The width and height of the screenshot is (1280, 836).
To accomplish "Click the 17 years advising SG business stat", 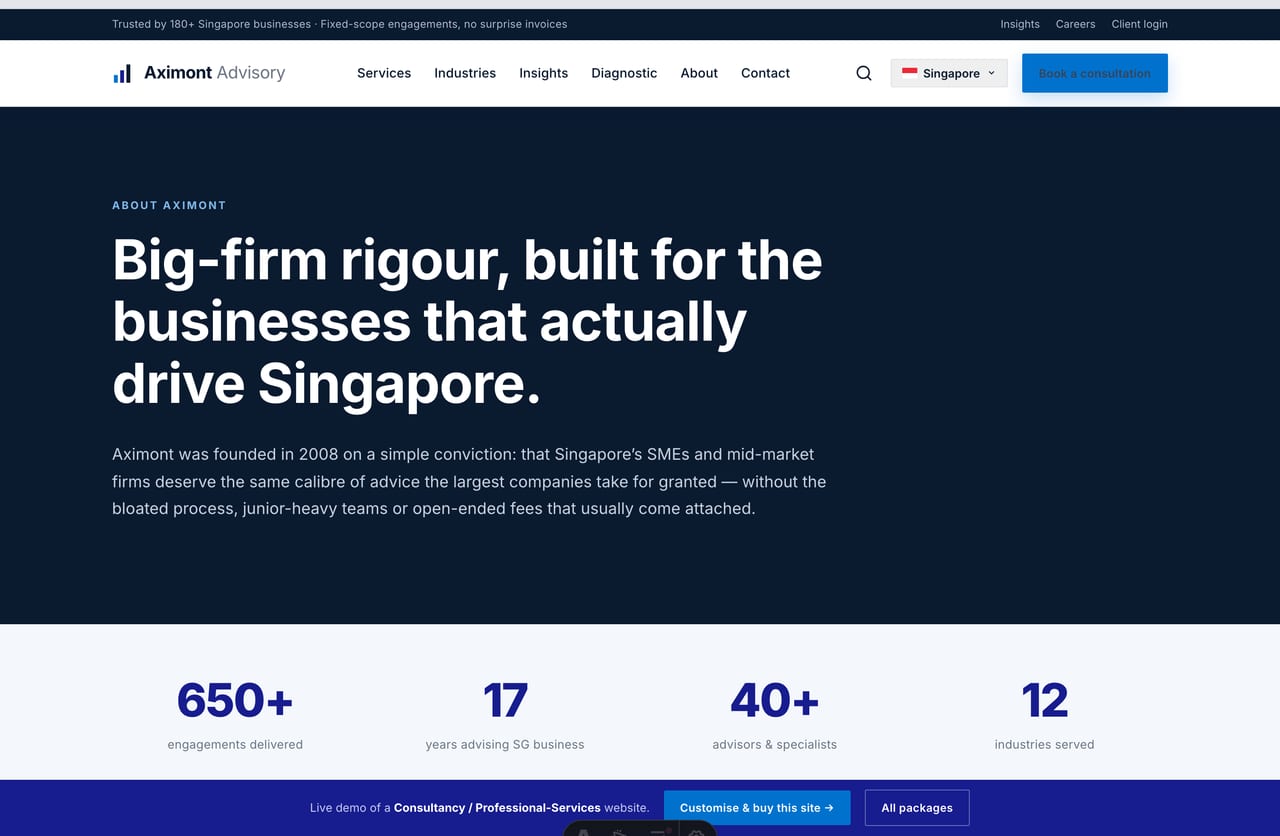I will click(x=505, y=714).
